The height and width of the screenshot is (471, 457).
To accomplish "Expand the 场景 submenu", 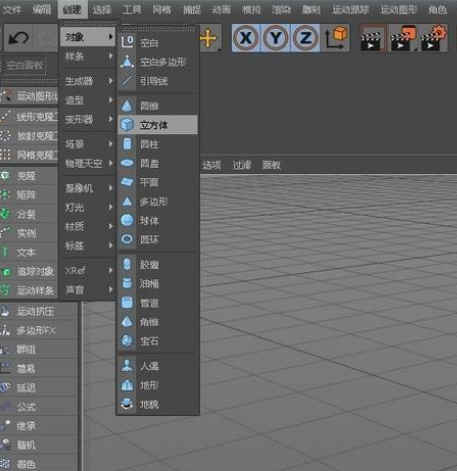I will pyautogui.click(x=87, y=144).
